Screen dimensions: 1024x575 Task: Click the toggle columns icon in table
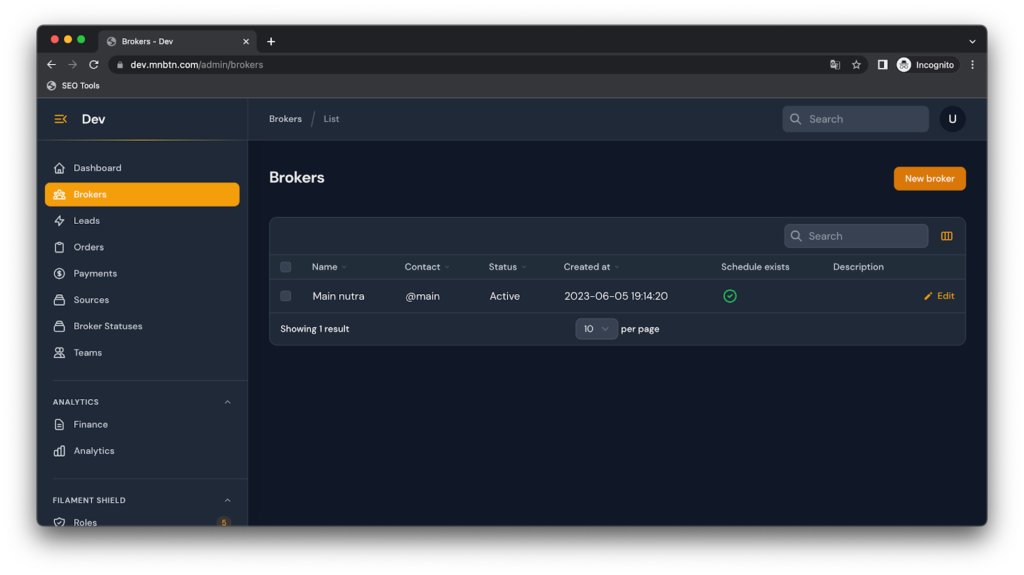tap(946, 236)
